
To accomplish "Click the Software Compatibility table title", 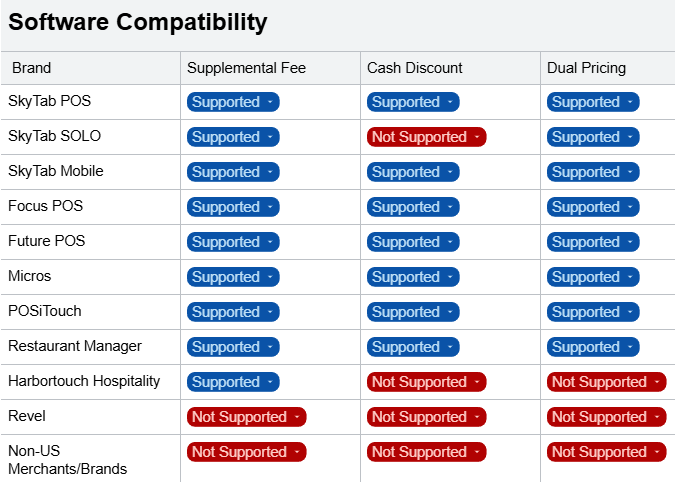I will pos(138,23).
